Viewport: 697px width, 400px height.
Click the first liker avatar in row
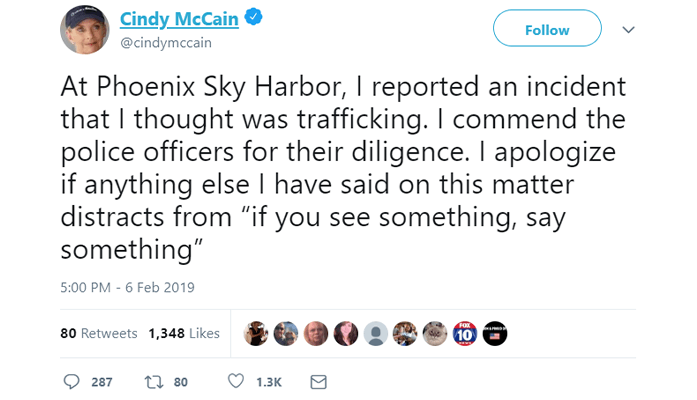(255, 333)
